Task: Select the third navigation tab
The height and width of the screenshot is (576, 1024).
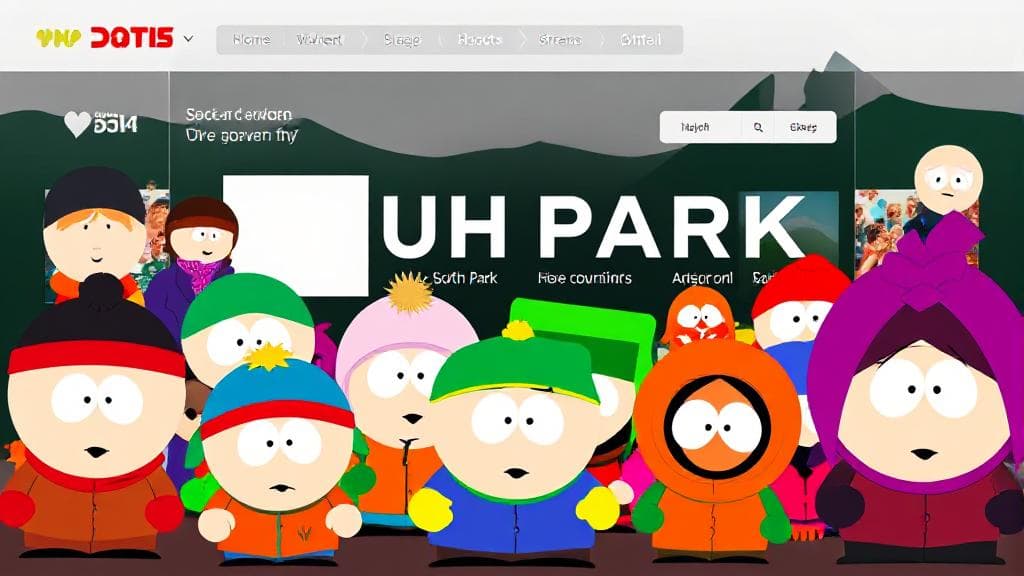Action: [x=402, y=40]
